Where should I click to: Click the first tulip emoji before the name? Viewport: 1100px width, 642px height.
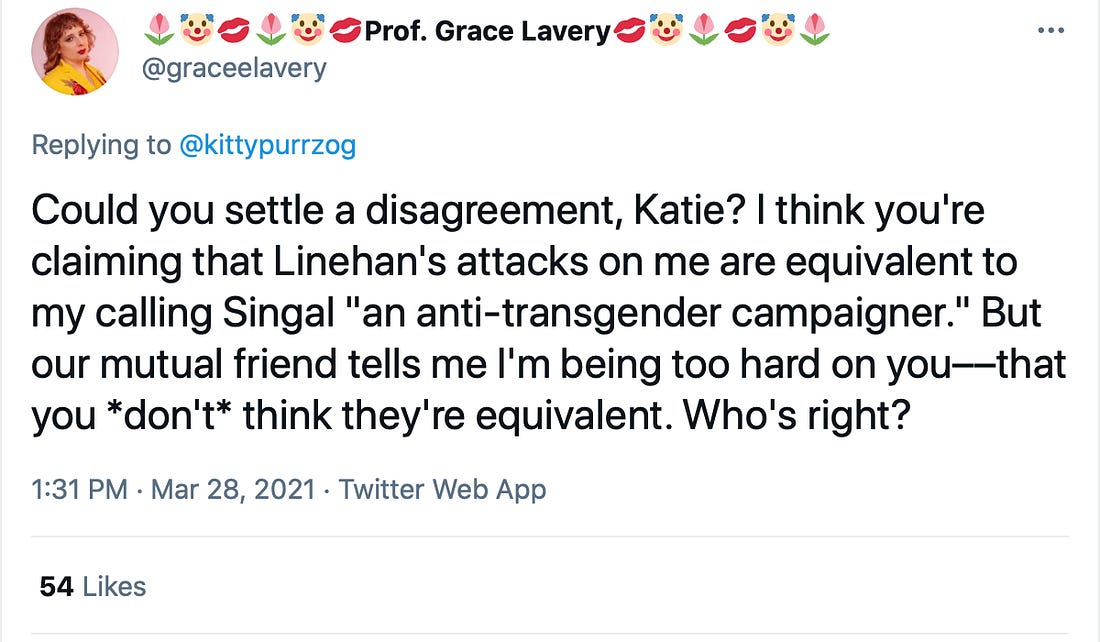tap(160, 32)
